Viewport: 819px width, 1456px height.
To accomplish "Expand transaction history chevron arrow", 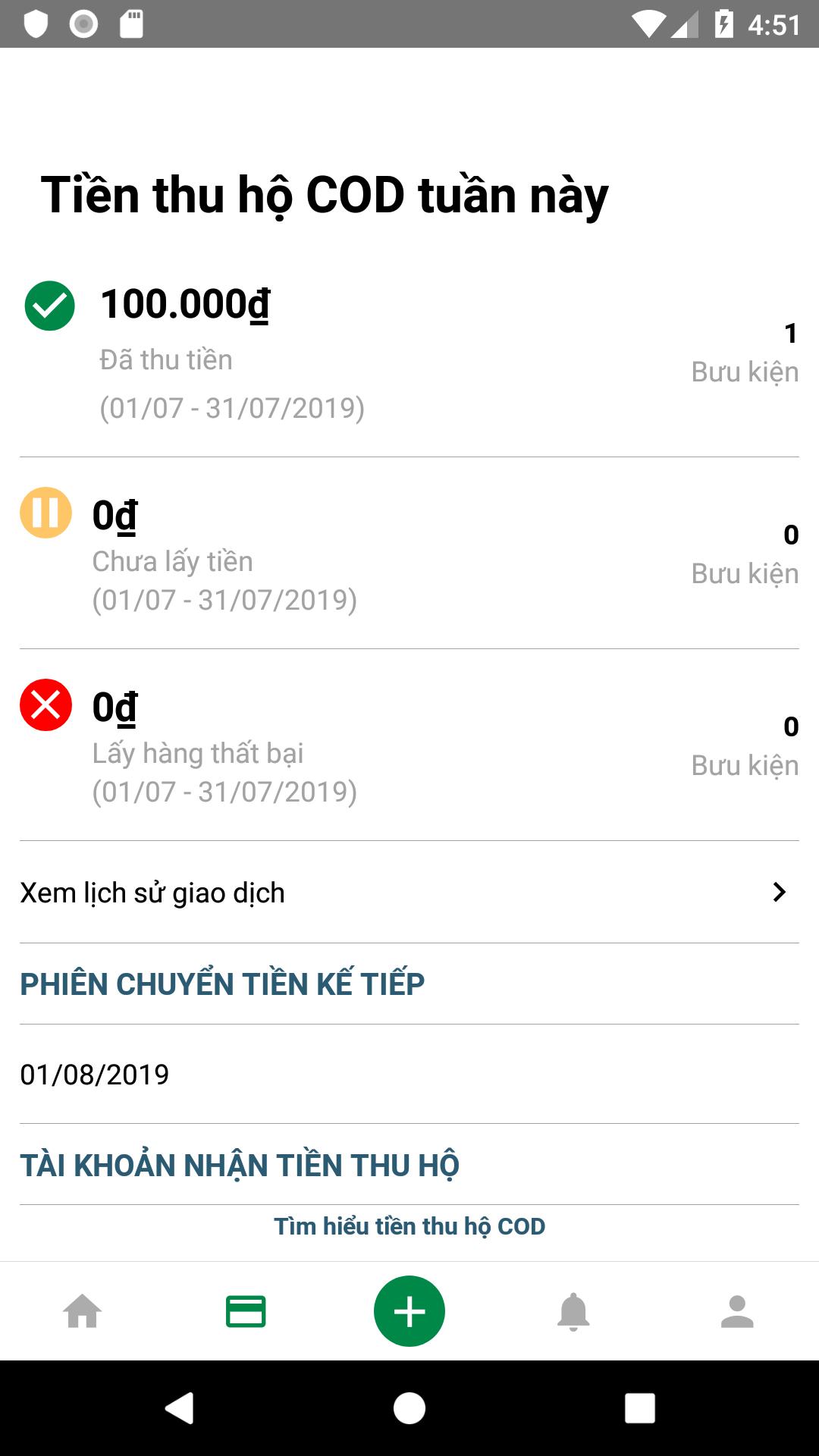I will pos(779,892).
